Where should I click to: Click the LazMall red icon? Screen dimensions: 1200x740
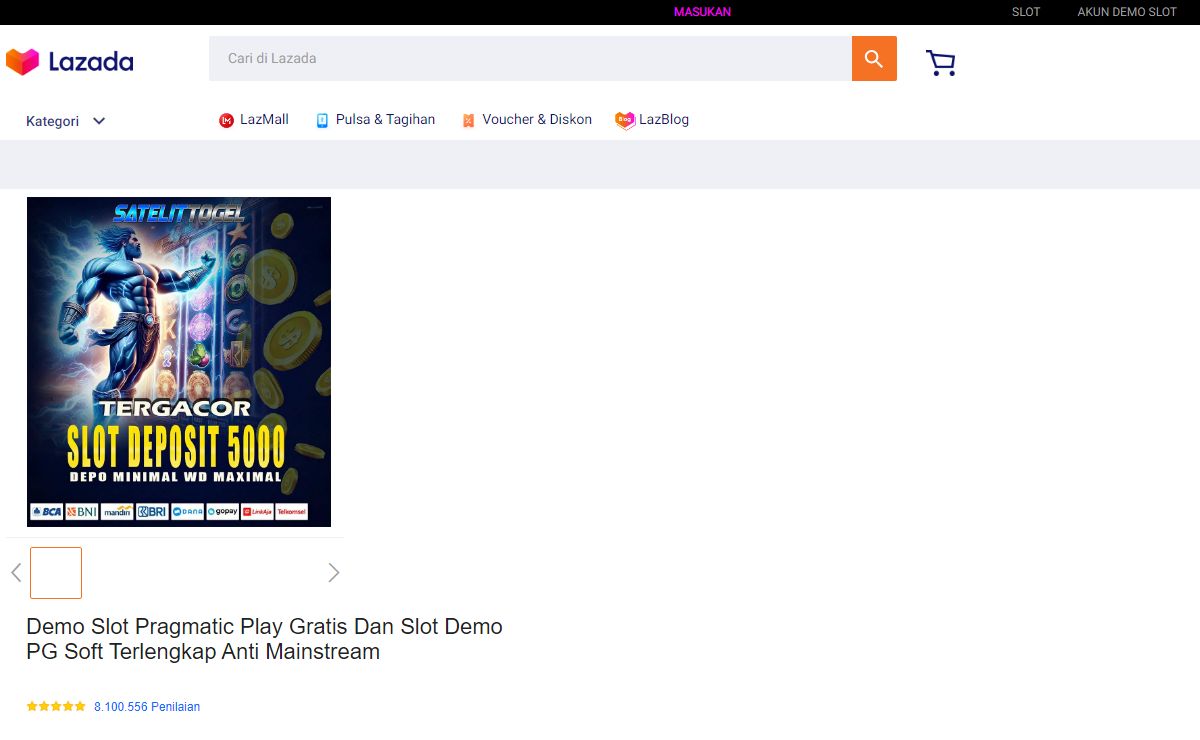(226, 121)
